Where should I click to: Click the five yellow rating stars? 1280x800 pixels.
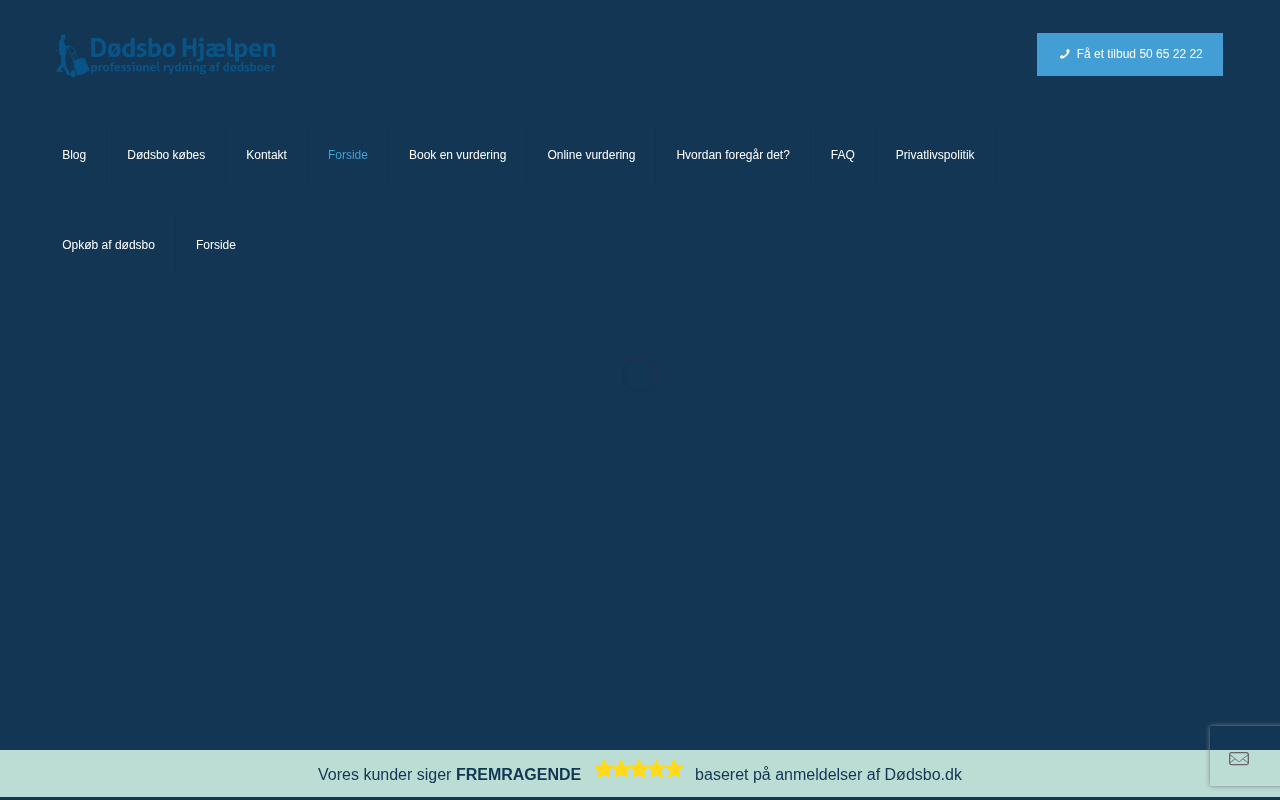click(x=639, y=769)
